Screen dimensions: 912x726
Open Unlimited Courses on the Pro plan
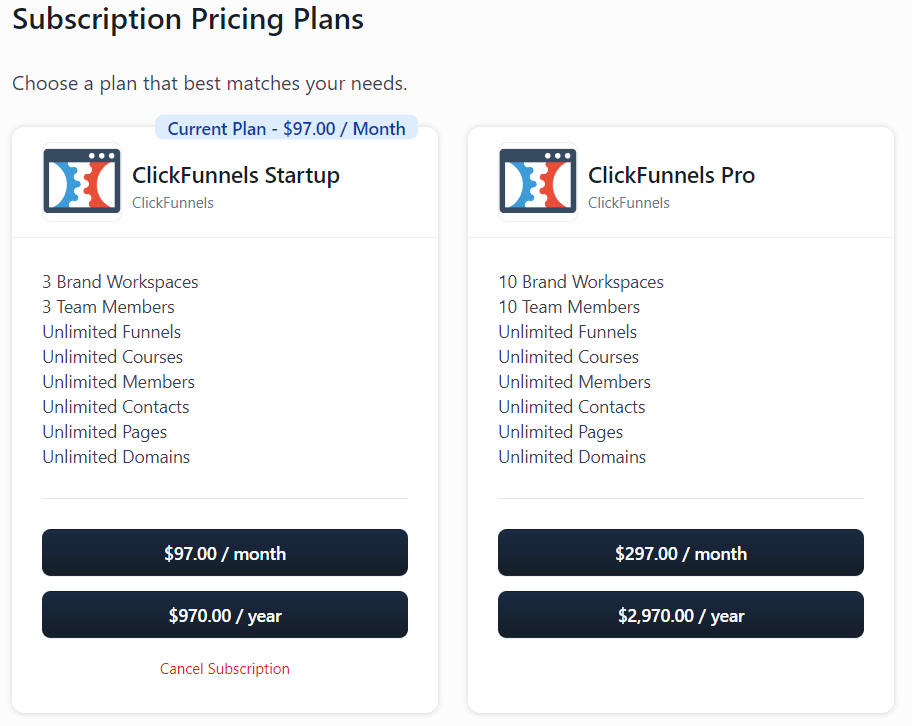coord(568,356)
